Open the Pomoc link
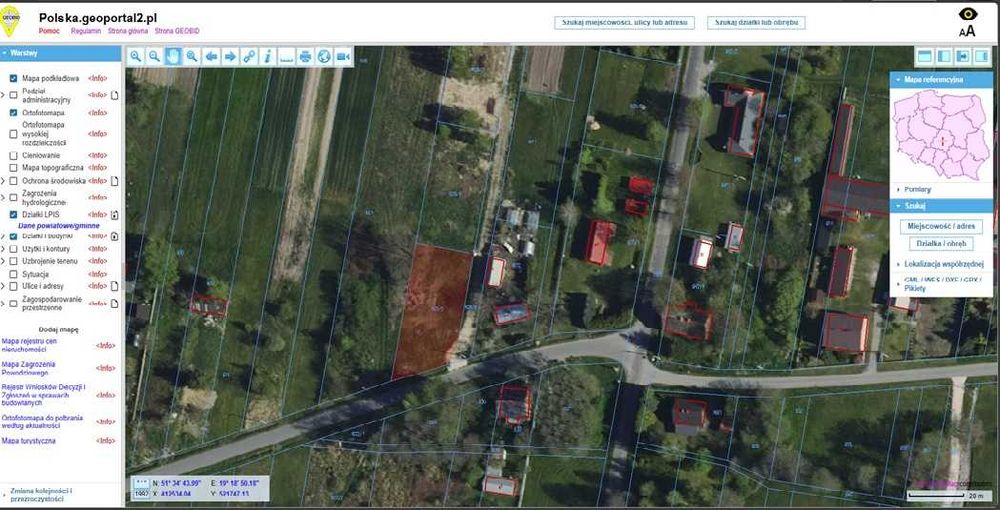 [49, 31]
